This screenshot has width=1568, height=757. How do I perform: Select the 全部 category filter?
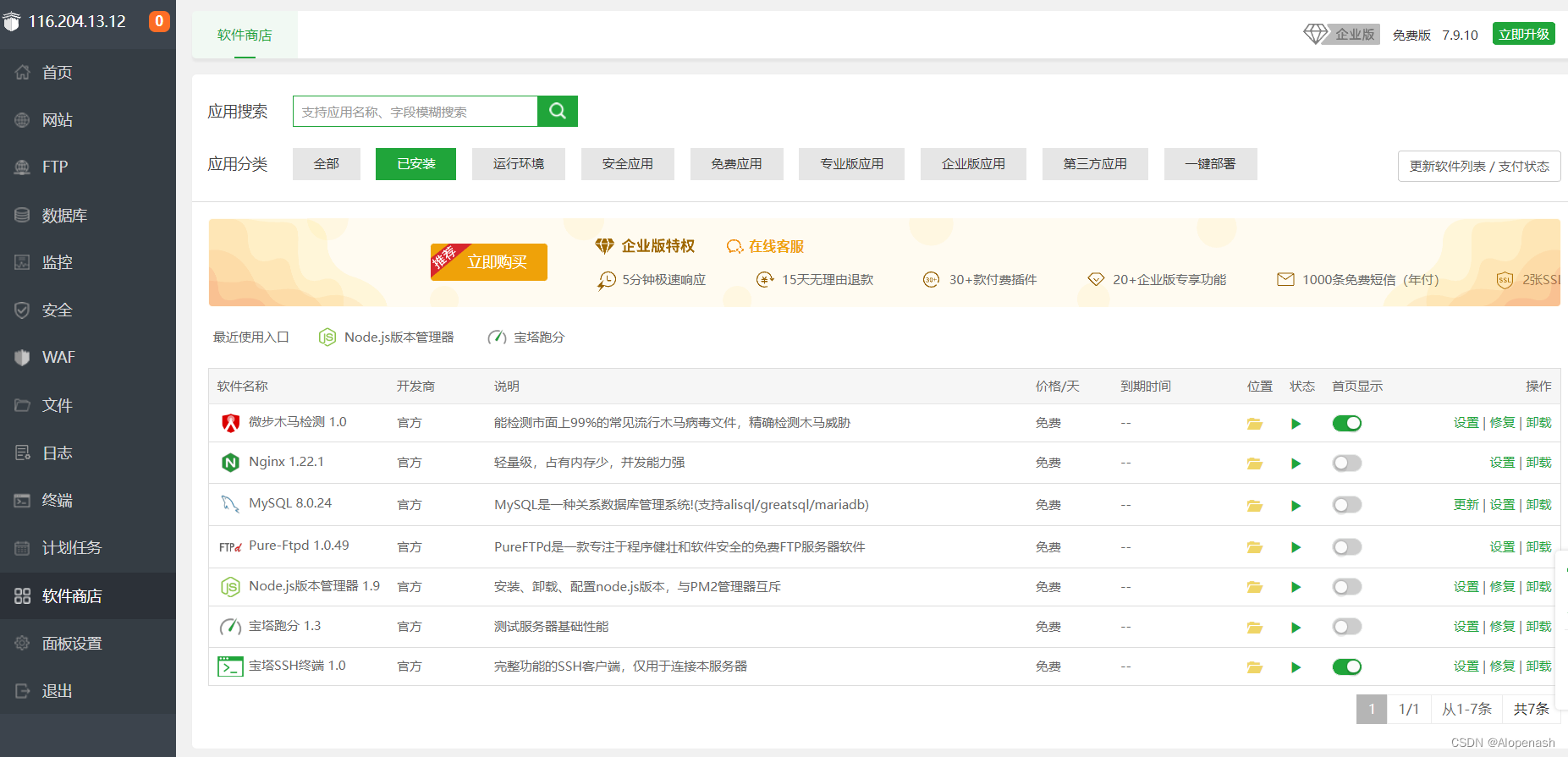tap(327, 164)
